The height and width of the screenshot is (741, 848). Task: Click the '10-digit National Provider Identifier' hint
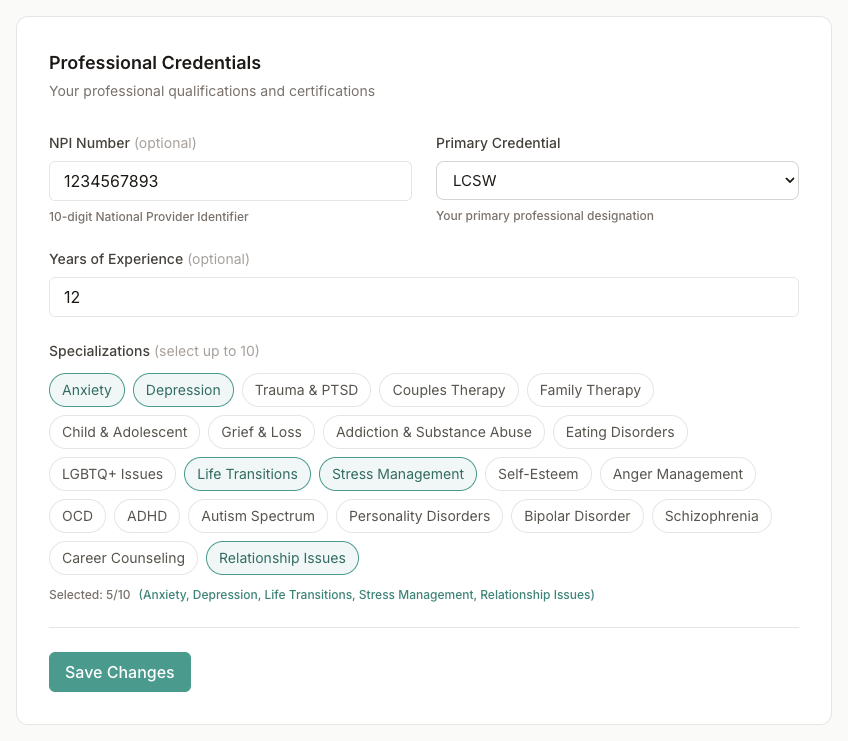pos(149,217)
